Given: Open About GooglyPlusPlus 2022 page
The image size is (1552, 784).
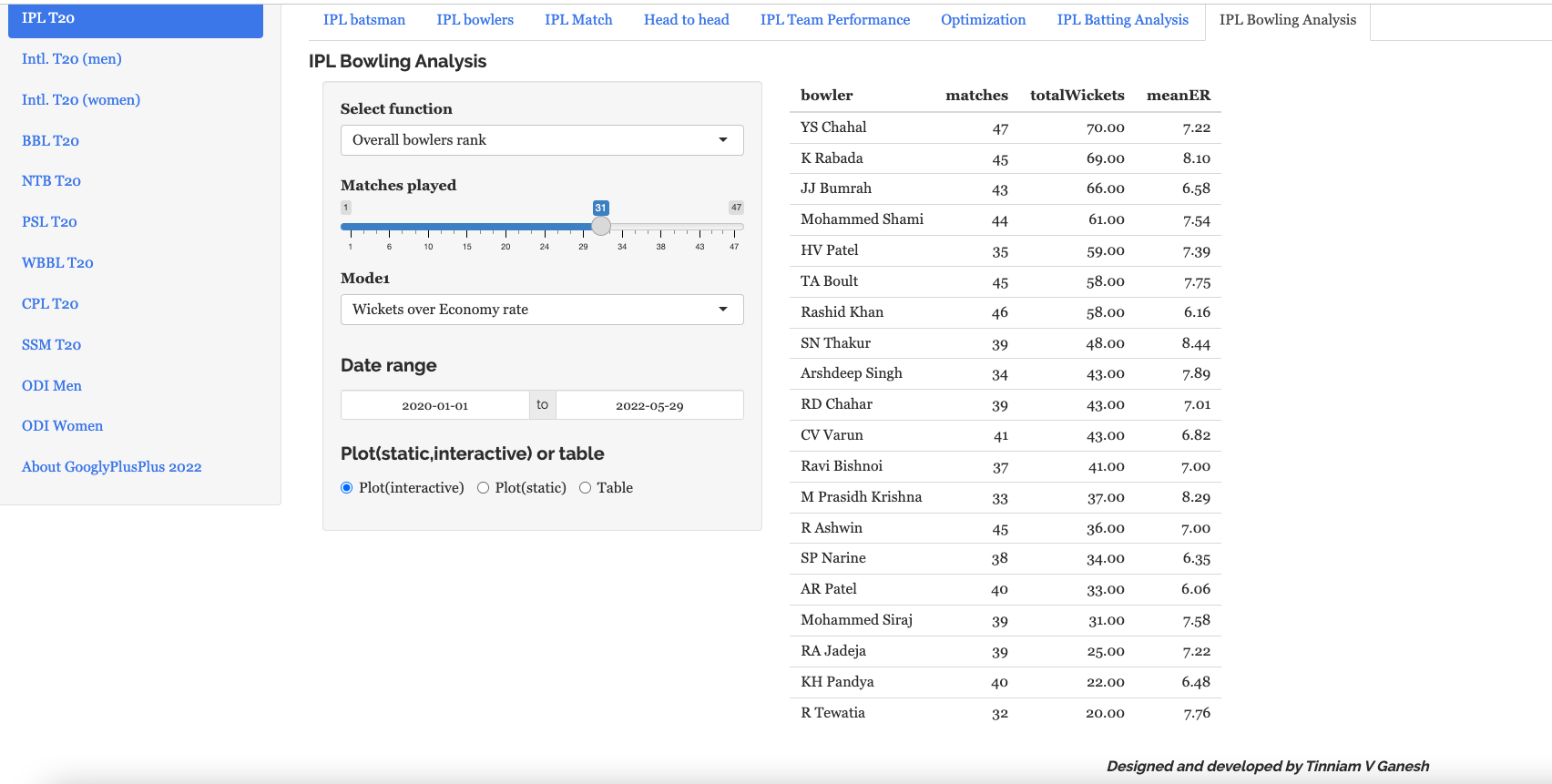Looking at the screenshot, I should point(112,467).
